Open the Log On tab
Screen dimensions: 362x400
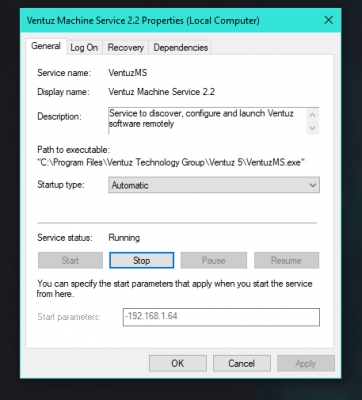84,48
